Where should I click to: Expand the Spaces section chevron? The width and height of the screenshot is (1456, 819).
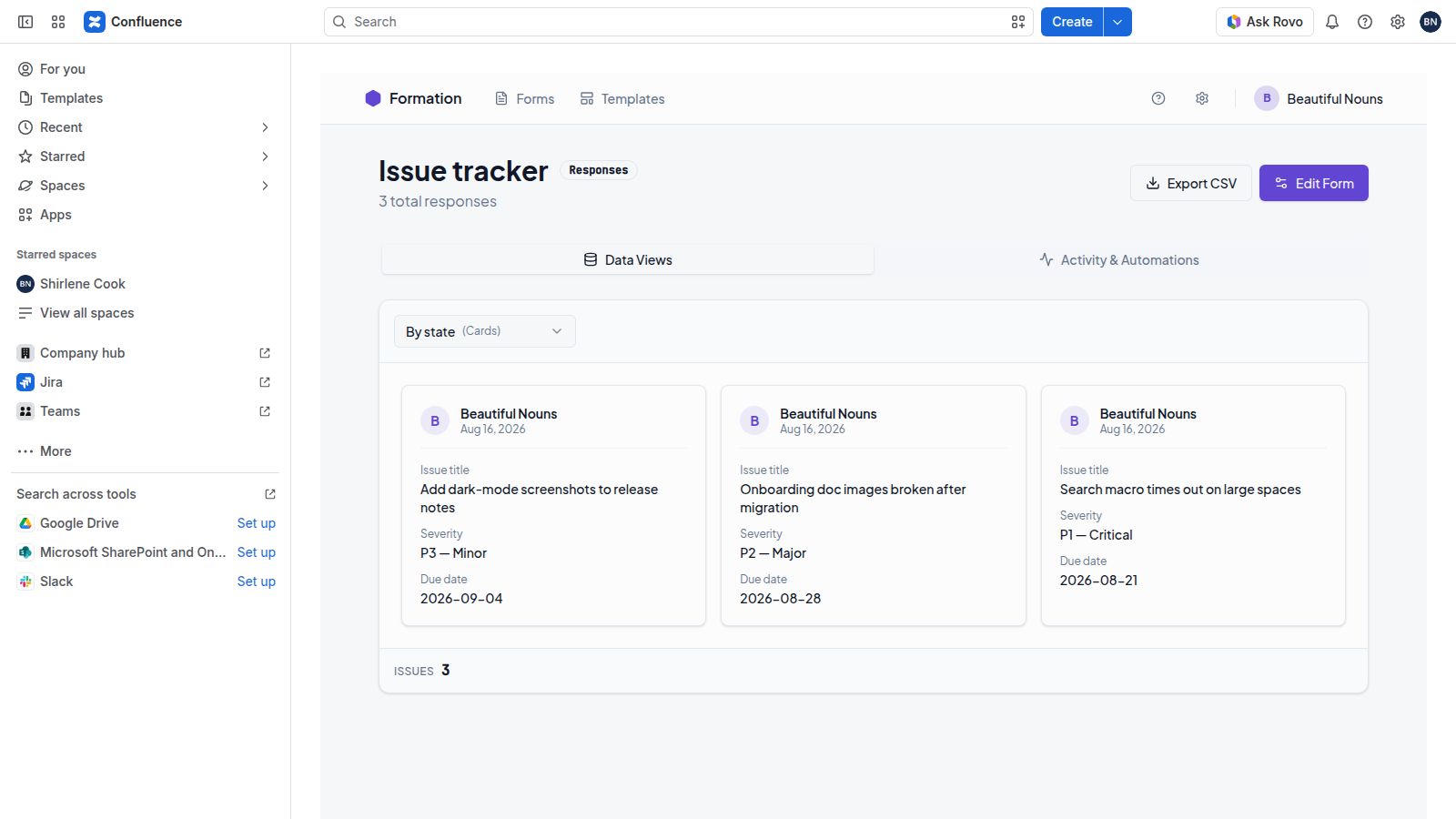265,186
